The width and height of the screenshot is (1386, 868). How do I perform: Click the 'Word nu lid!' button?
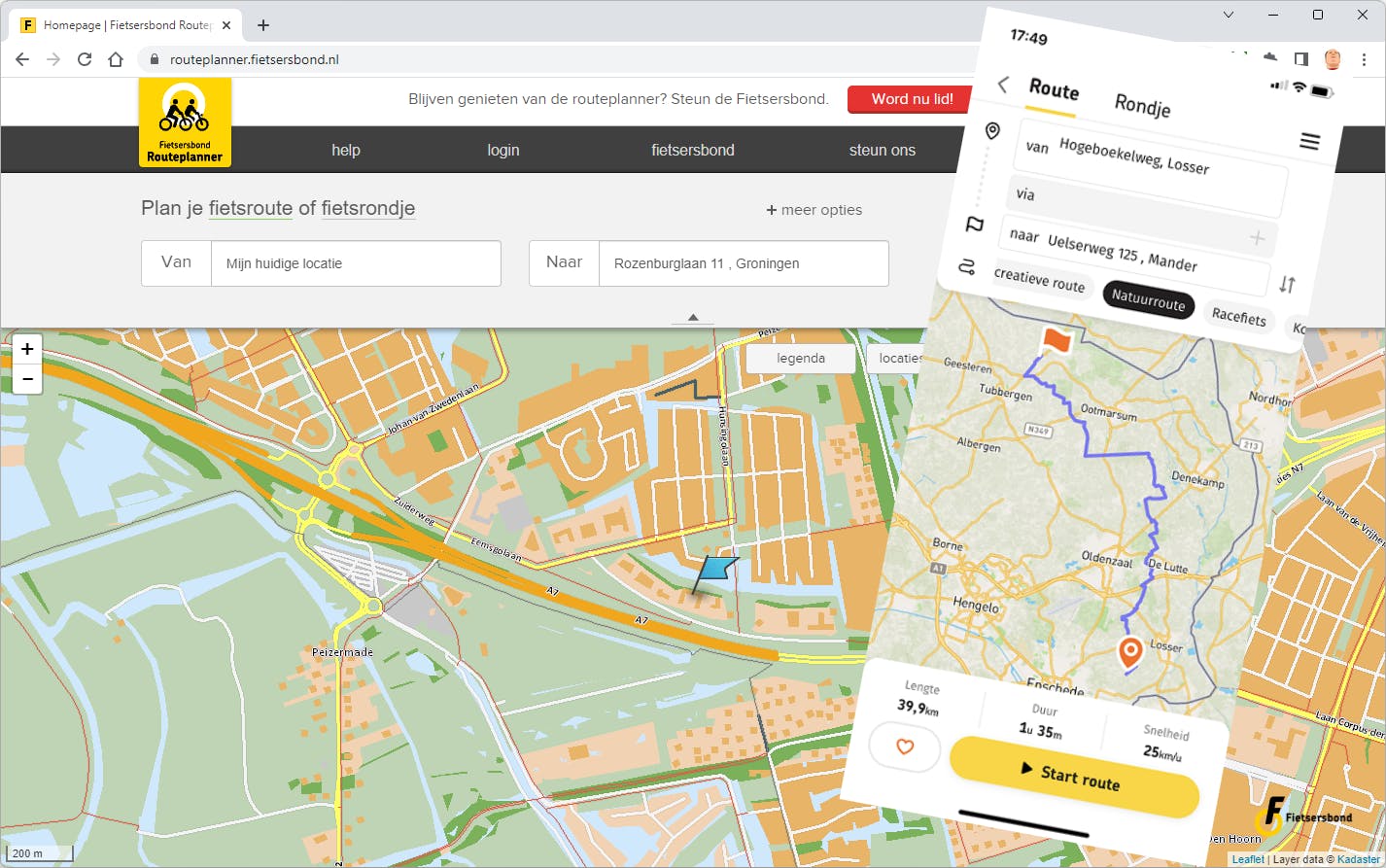(912, 99)
